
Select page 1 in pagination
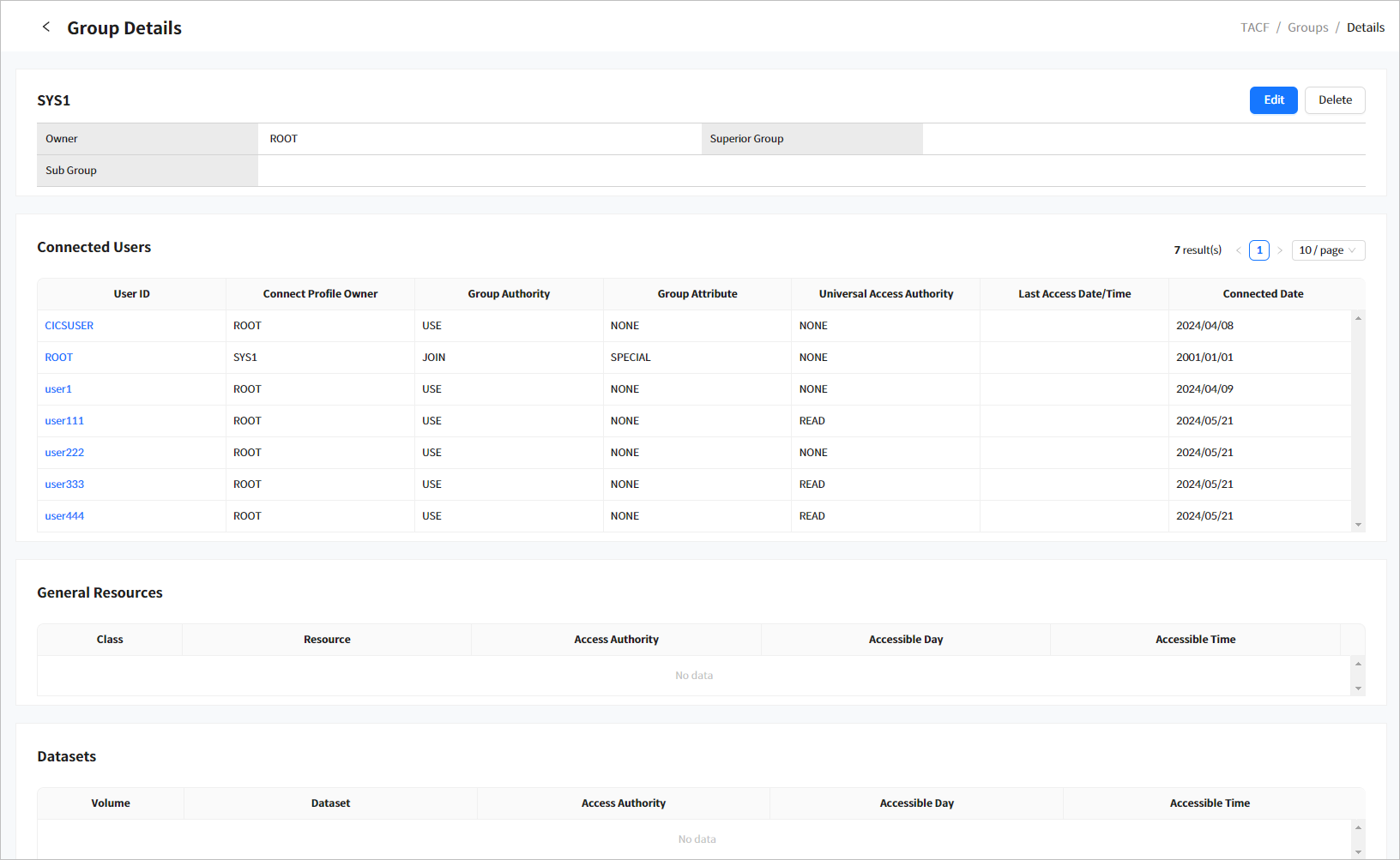point(1258,250)
